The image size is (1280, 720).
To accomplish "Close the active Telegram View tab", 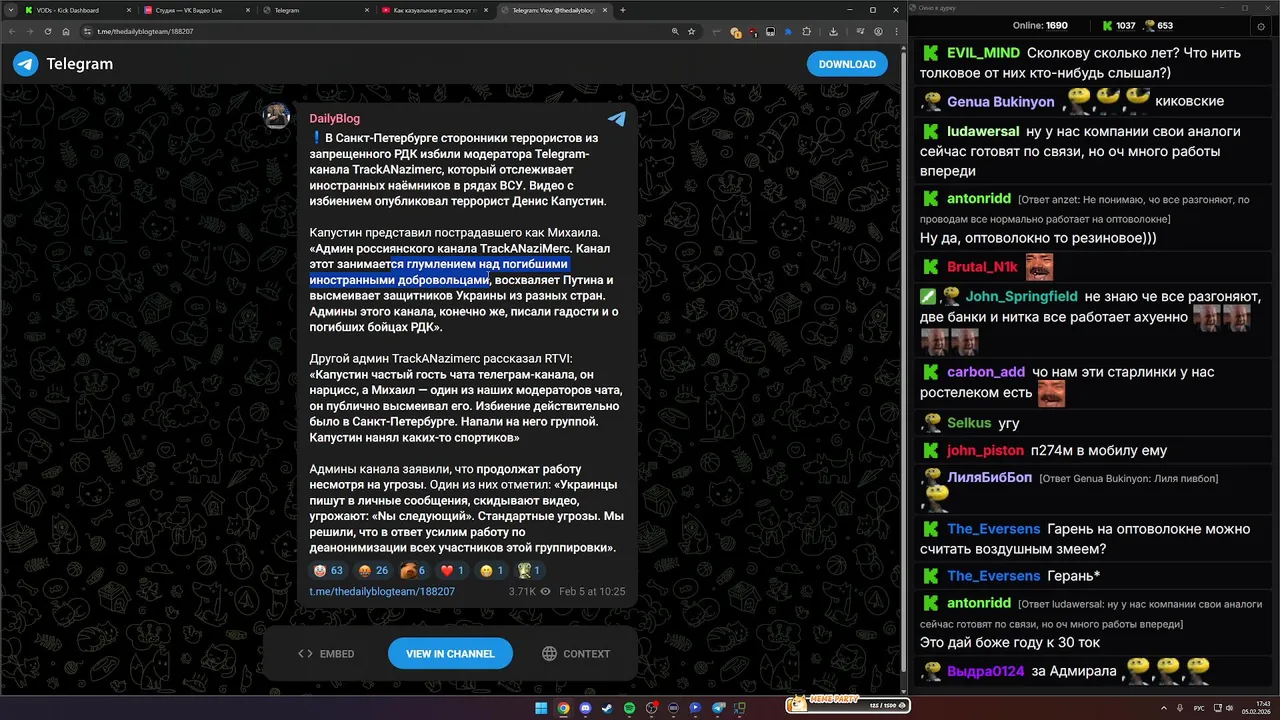I will (x=606, y=10).
